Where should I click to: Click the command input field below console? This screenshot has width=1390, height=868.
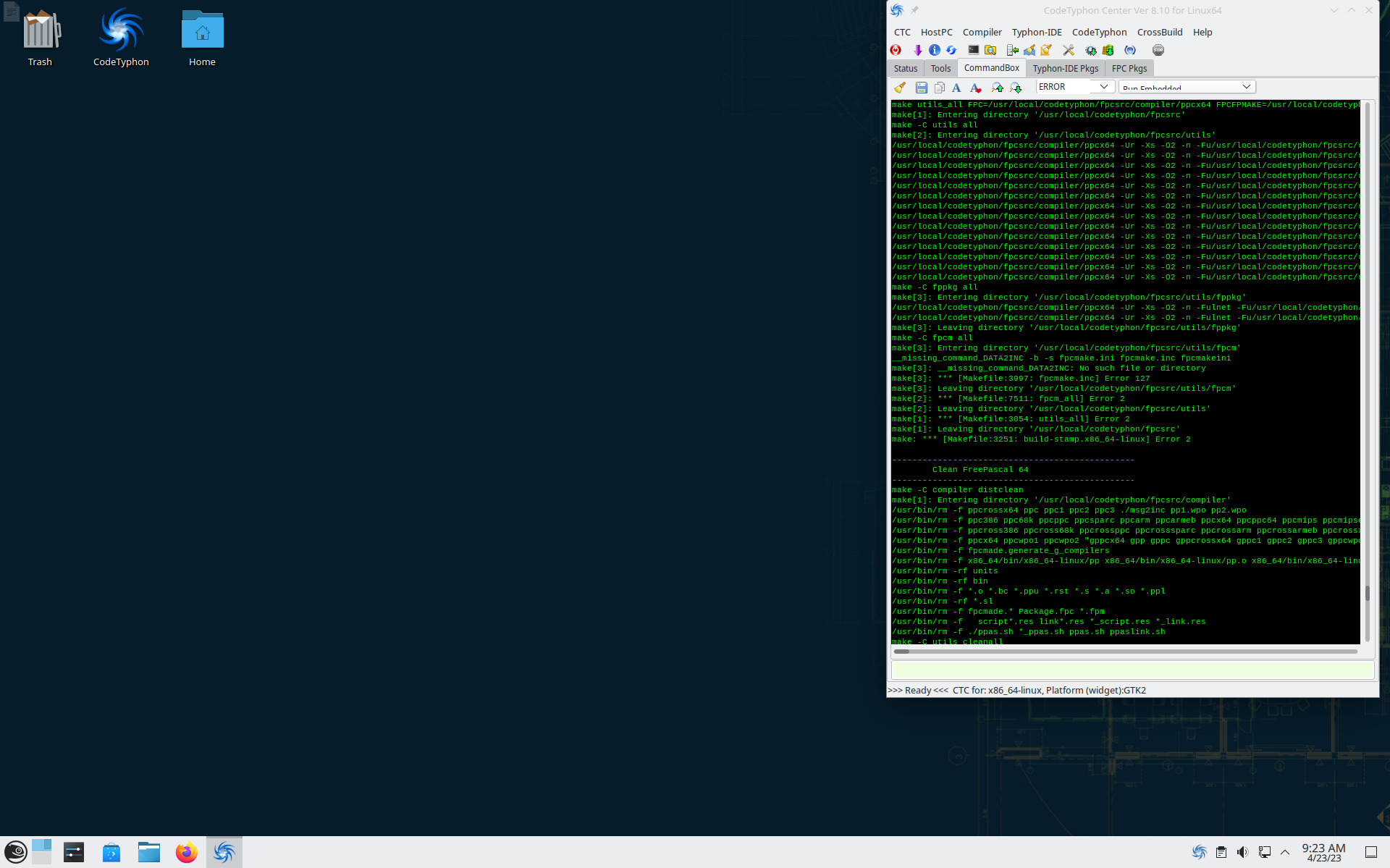[x=1132, y=670]
